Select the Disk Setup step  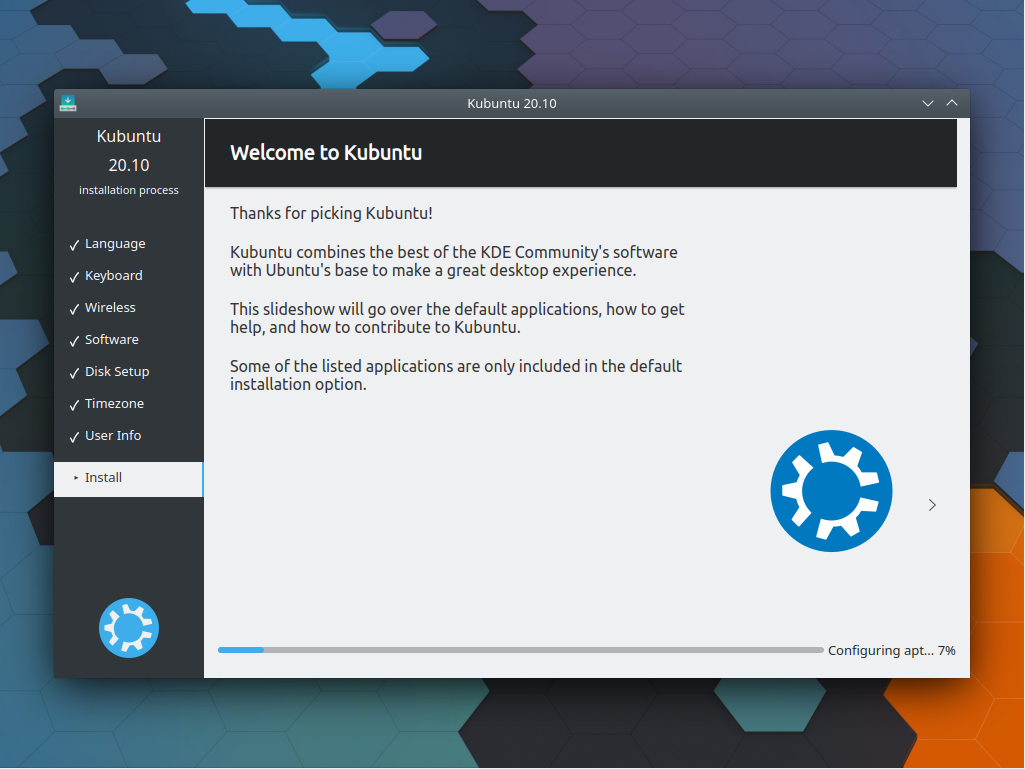109,372
